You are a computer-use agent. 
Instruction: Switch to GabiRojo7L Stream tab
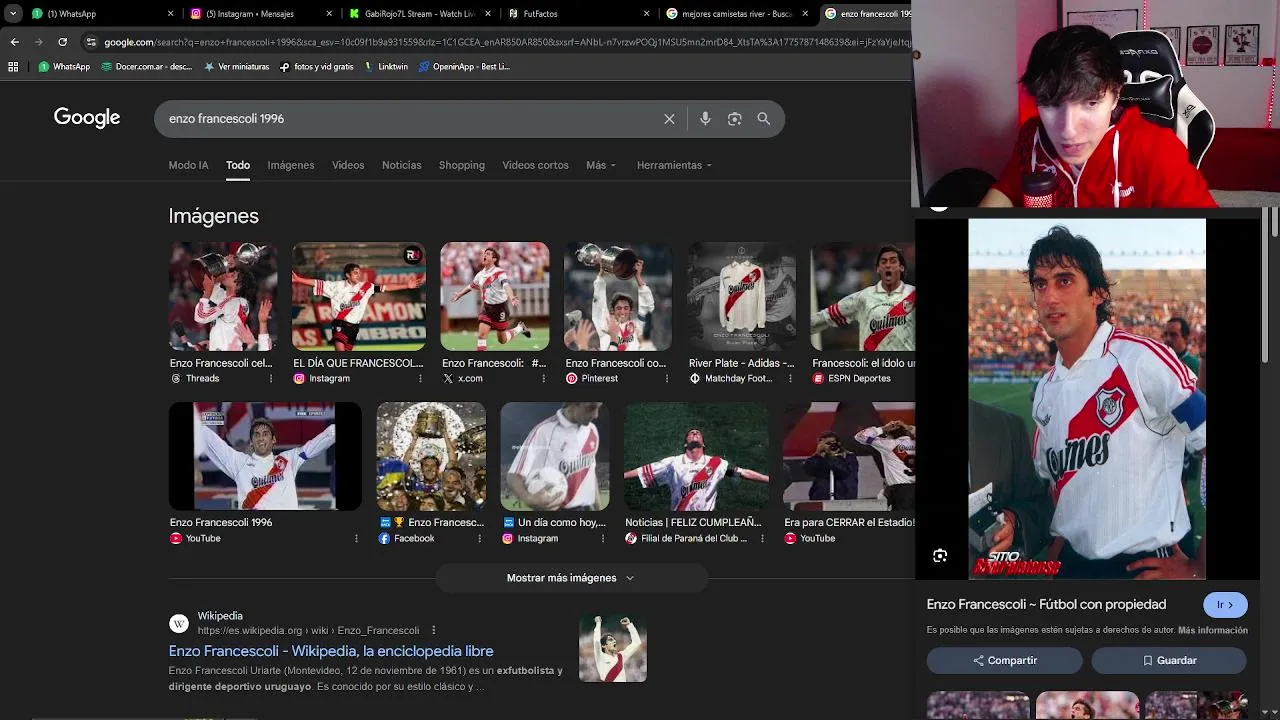click(x=418, y=14)
